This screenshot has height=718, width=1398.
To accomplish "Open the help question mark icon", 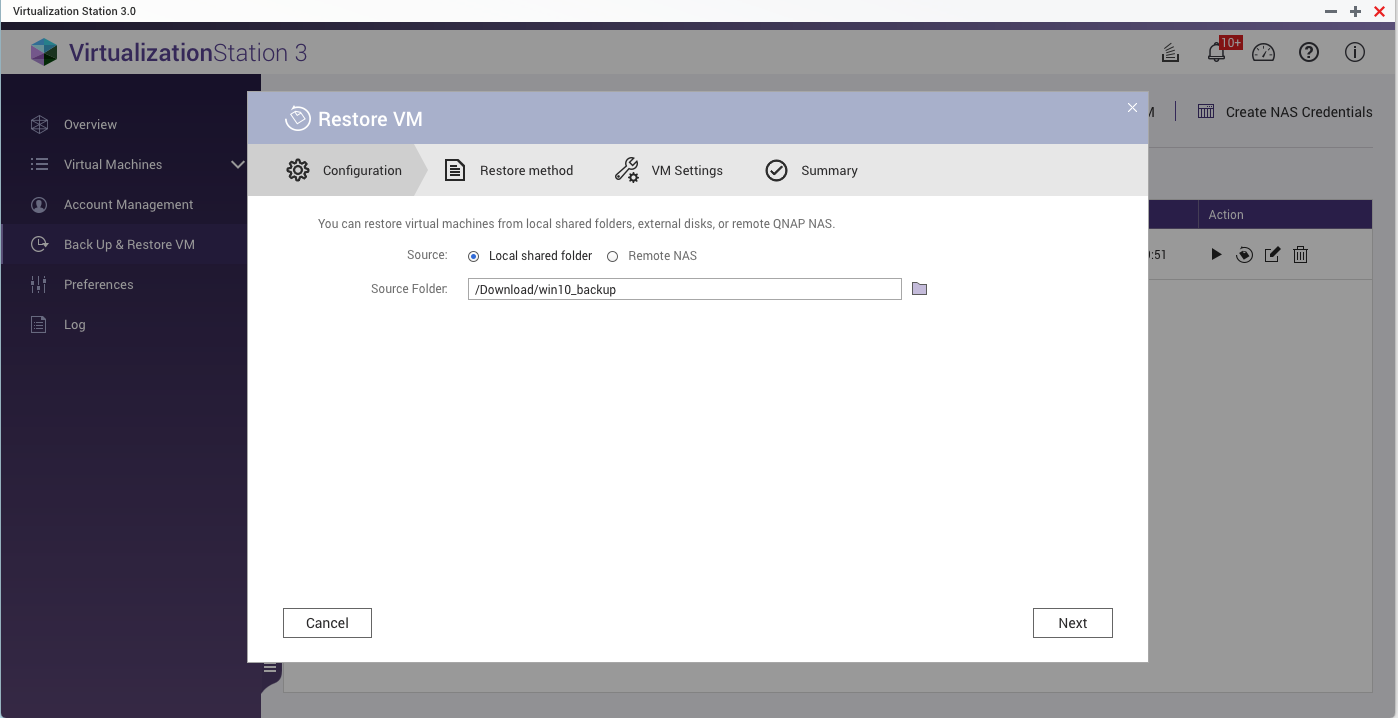I will (x=1309, y=53).
